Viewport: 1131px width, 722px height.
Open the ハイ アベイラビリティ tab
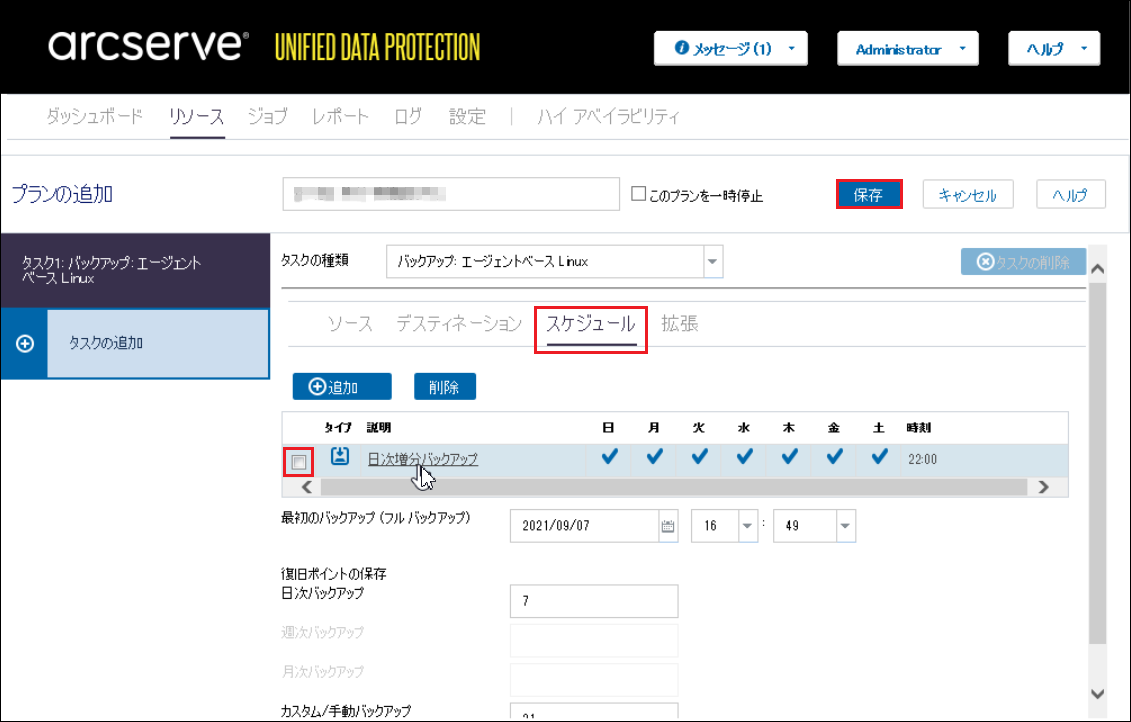[x=608, y=116]
